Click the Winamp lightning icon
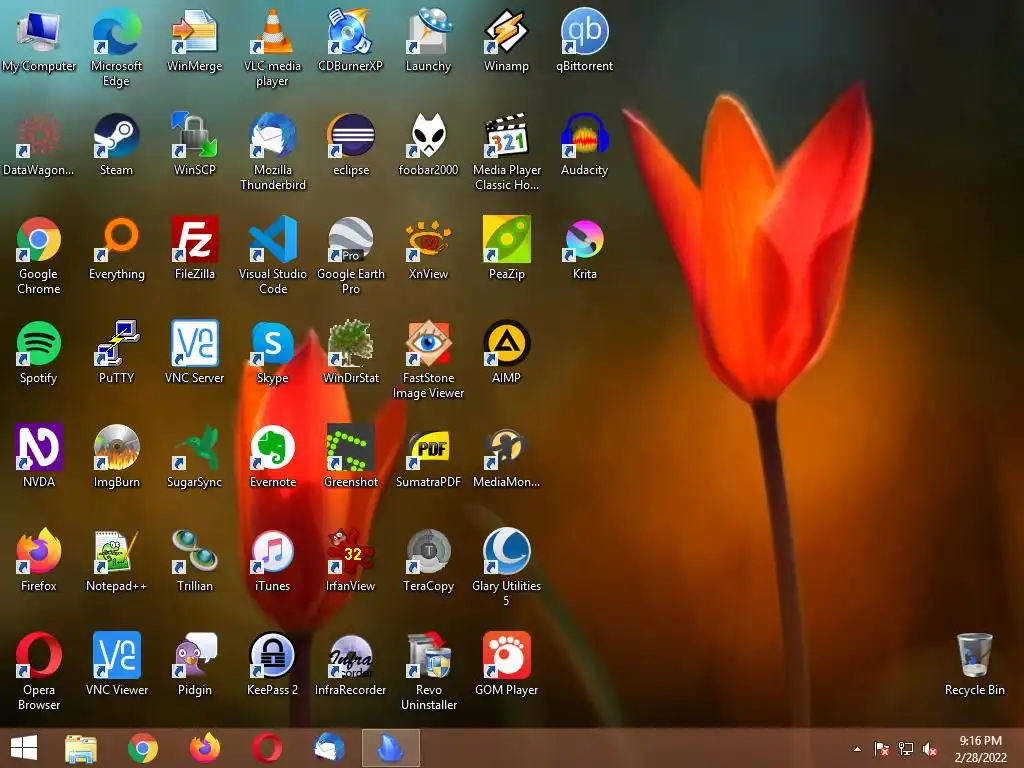Screen dimensions: 1024x768 506,31
